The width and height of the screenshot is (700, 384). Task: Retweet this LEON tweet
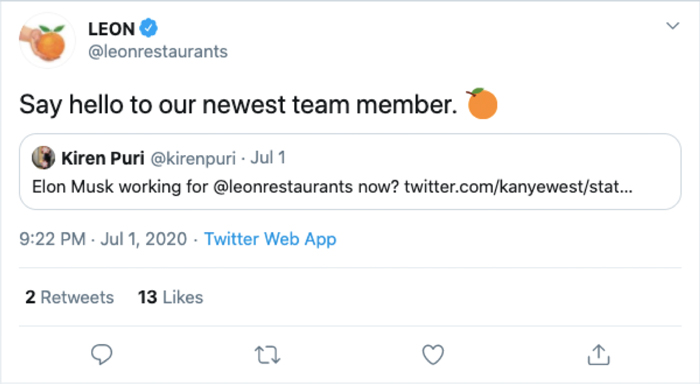pos(267,355)
